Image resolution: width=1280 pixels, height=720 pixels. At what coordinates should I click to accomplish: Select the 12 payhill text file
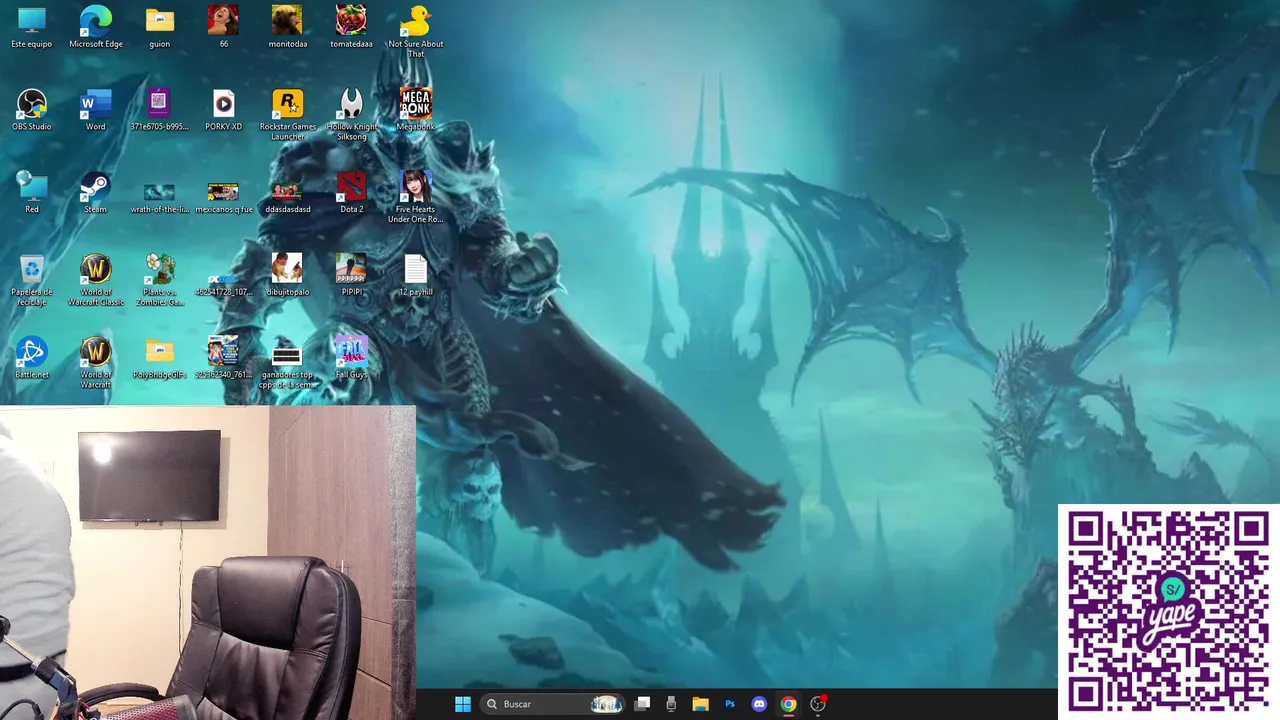[415, 275]
